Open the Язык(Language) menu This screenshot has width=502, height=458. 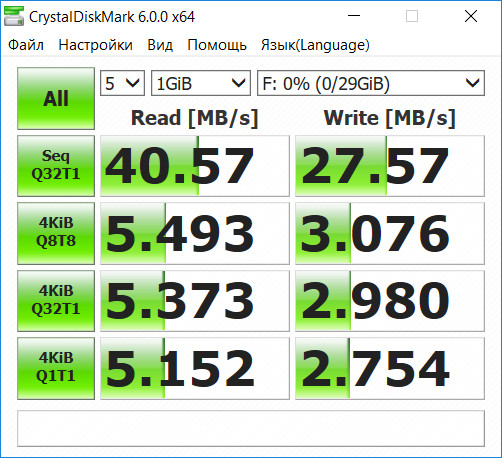click(315, 45)
